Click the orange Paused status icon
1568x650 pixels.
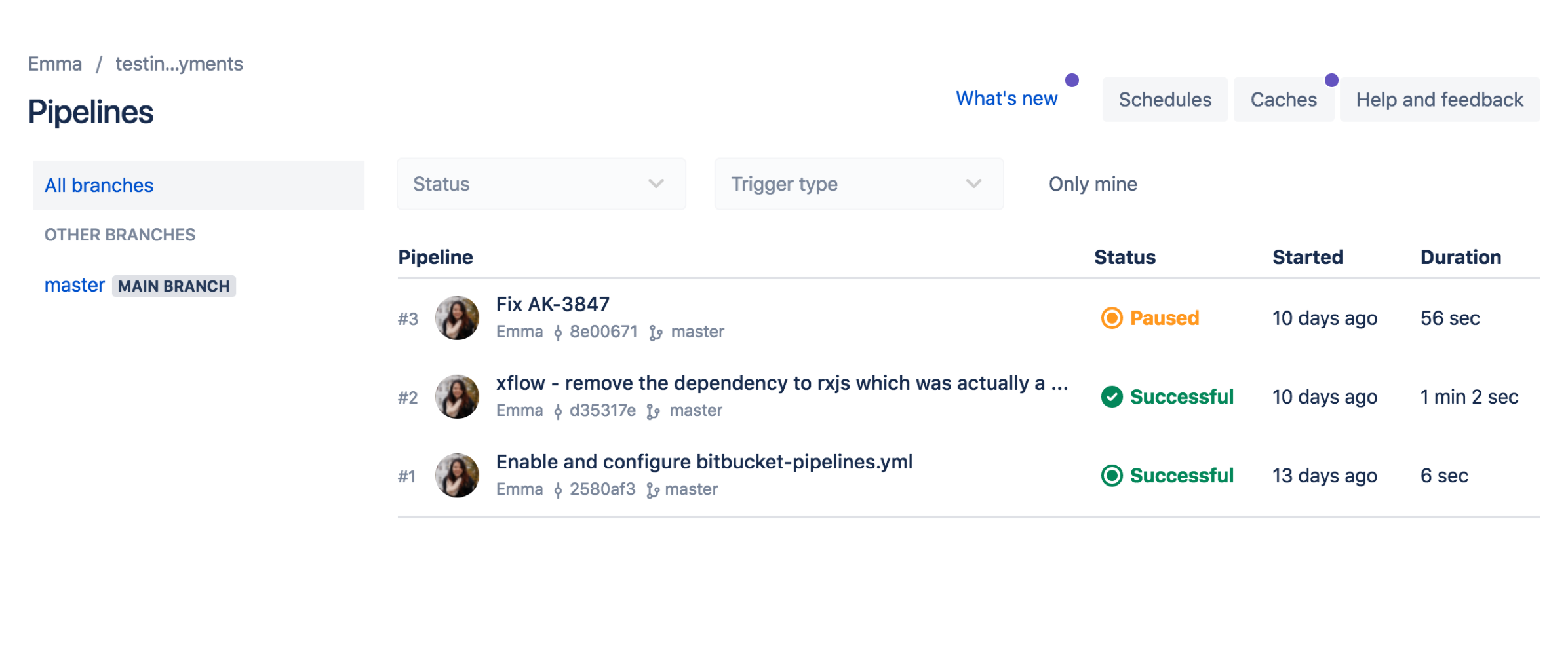tap(1111, 318)
